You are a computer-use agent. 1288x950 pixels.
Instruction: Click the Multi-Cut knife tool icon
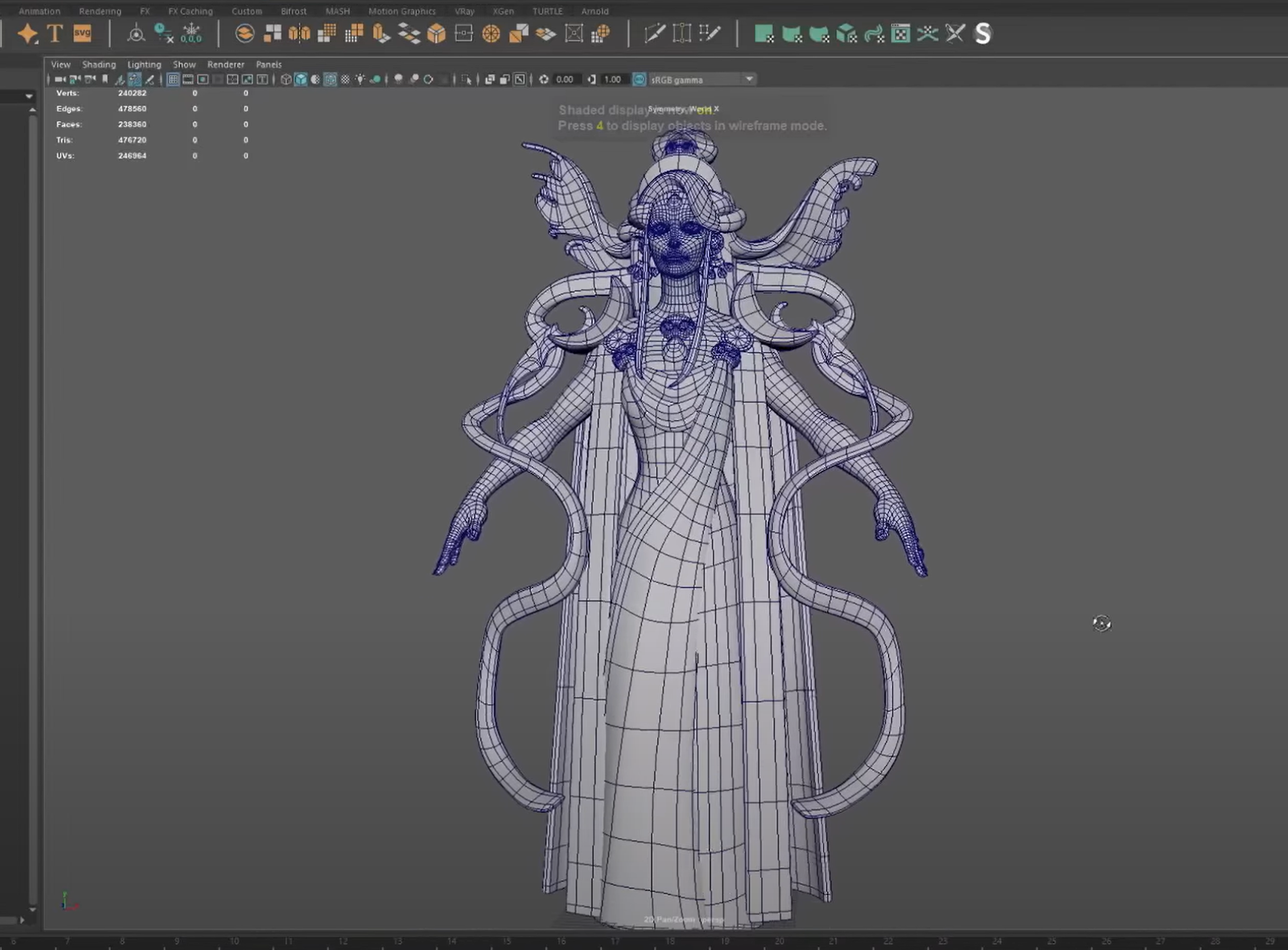tap(655, 33)
